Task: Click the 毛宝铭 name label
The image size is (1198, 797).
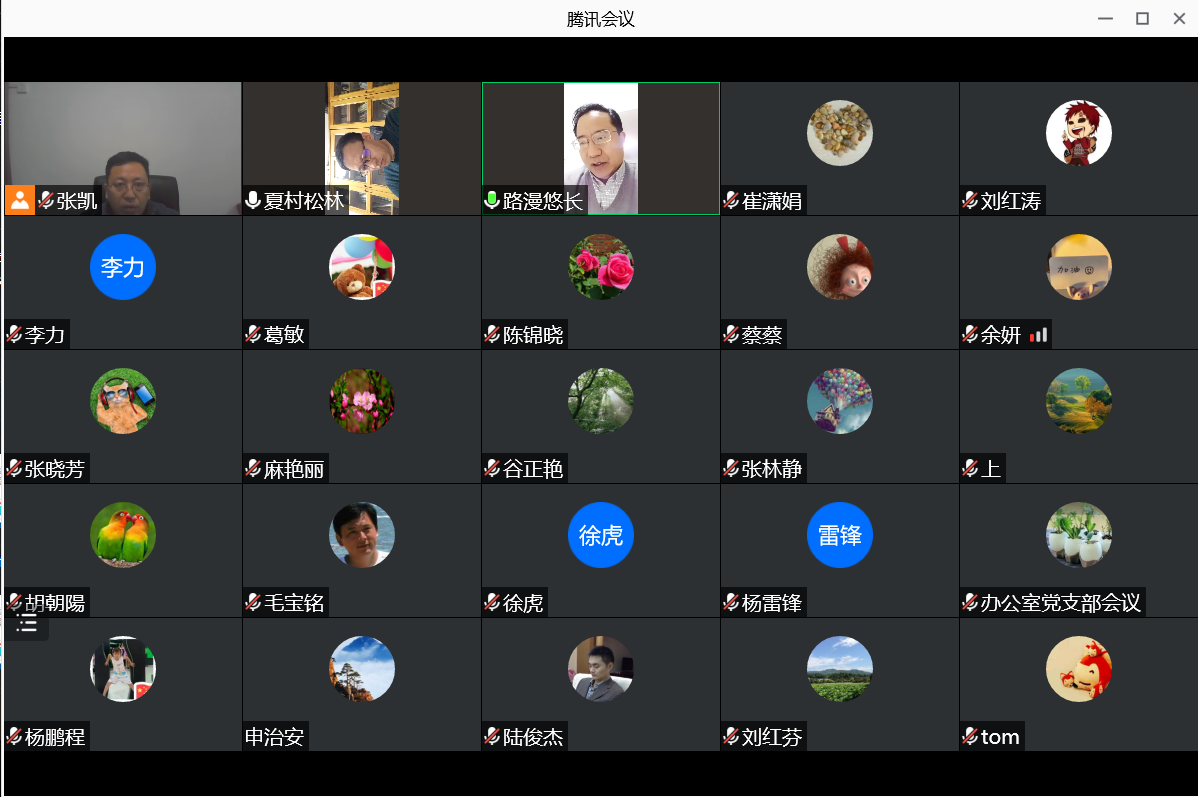Action: pyautogui.click(x=293, y=603)
